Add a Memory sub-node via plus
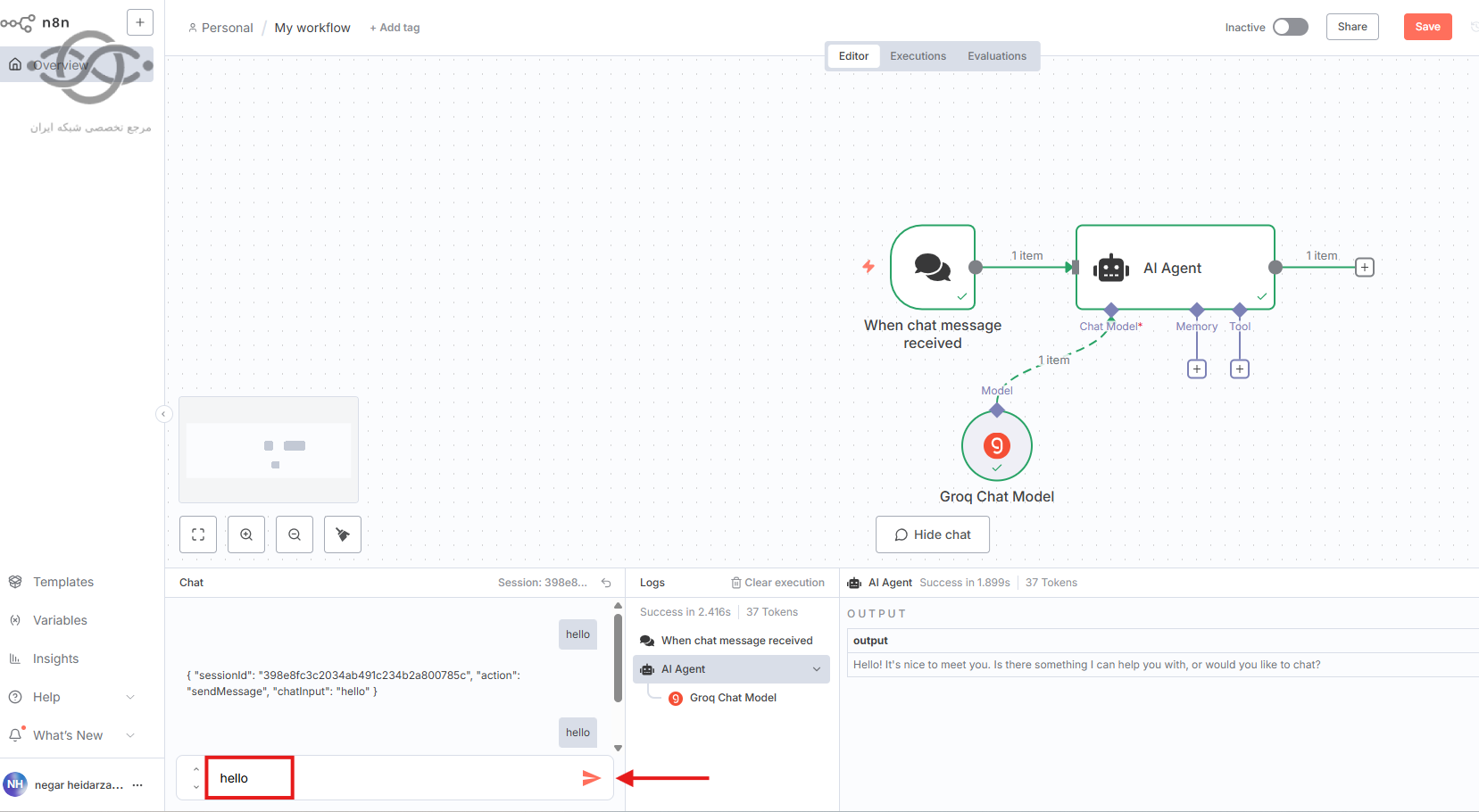Image resolution: width=1479 pixels, height=812 pixels. pos(1197,369)
